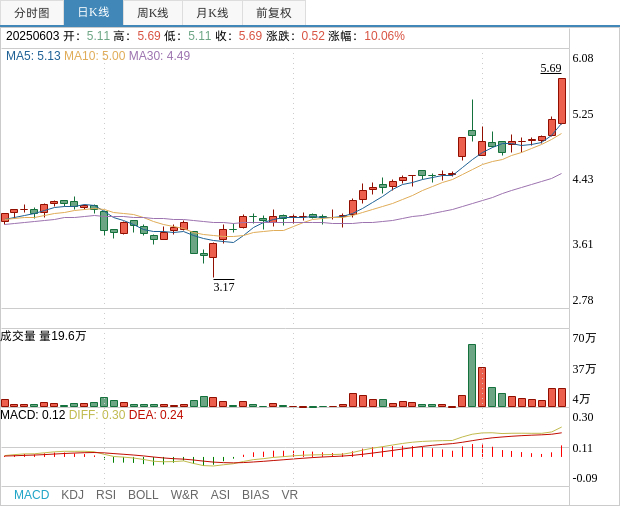Click the 涨幅 10.06% value
Screen dimensions: 620x506
[x=384, y=36]
